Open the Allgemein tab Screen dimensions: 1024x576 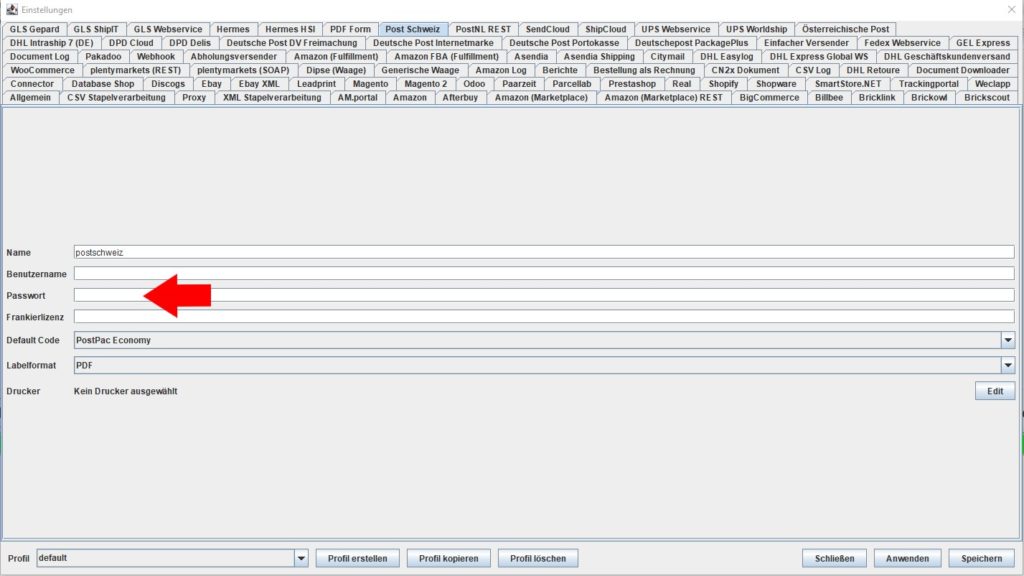pos(30,98)
